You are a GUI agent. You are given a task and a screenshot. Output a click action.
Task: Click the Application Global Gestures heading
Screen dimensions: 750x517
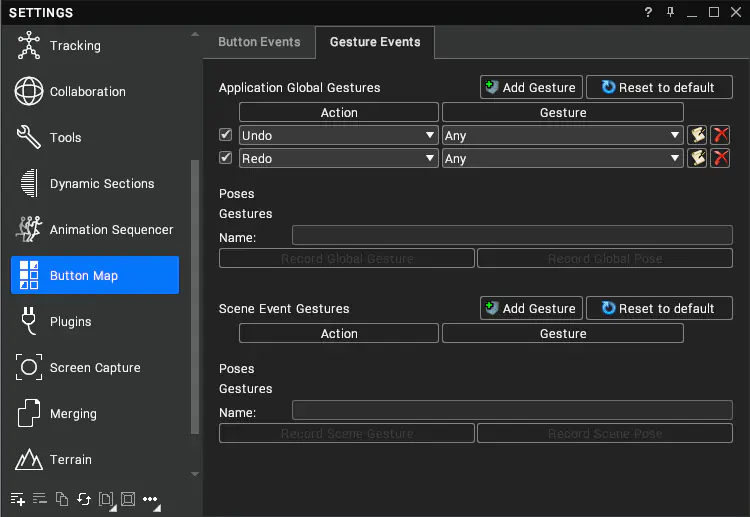tap(299, 88)
